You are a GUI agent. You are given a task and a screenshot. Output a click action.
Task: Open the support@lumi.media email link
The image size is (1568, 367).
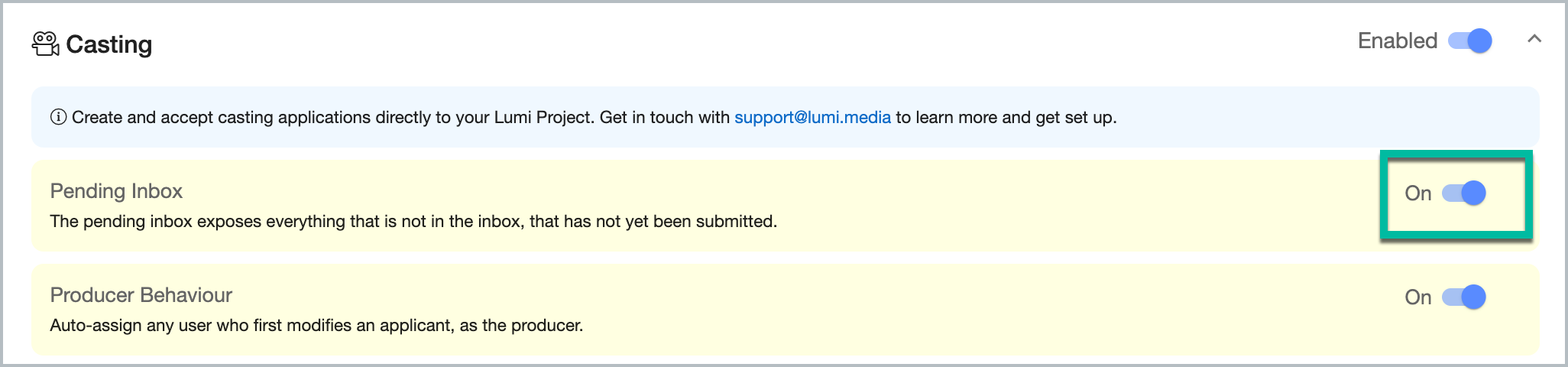(812, 117)
